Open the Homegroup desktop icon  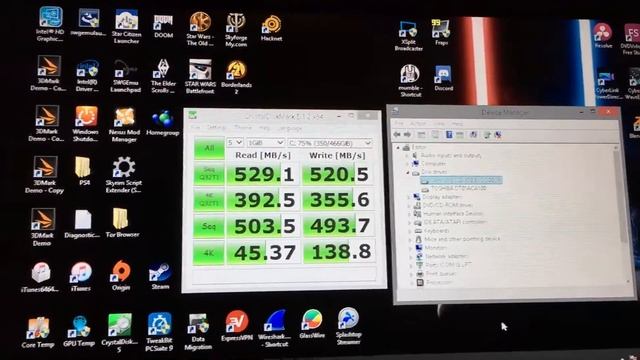pyautogui.click(x=163, y=122)
